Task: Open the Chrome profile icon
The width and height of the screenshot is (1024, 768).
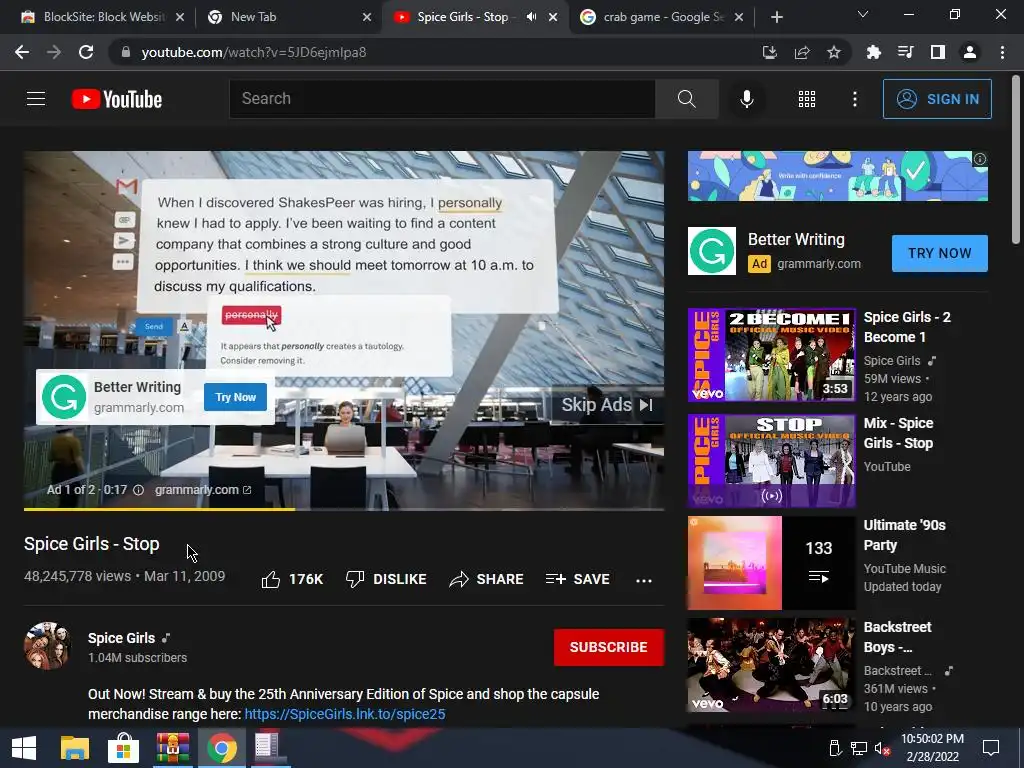Action: (970, 52)
